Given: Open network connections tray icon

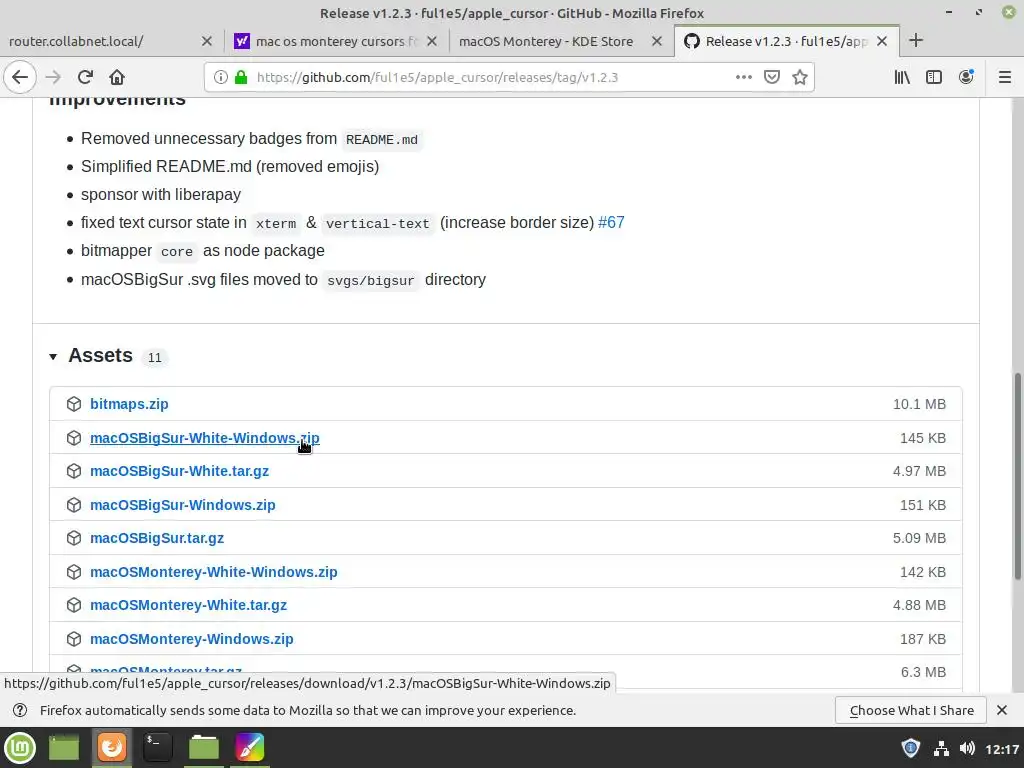Looking at the screenshot, I should tap(941, 748).
